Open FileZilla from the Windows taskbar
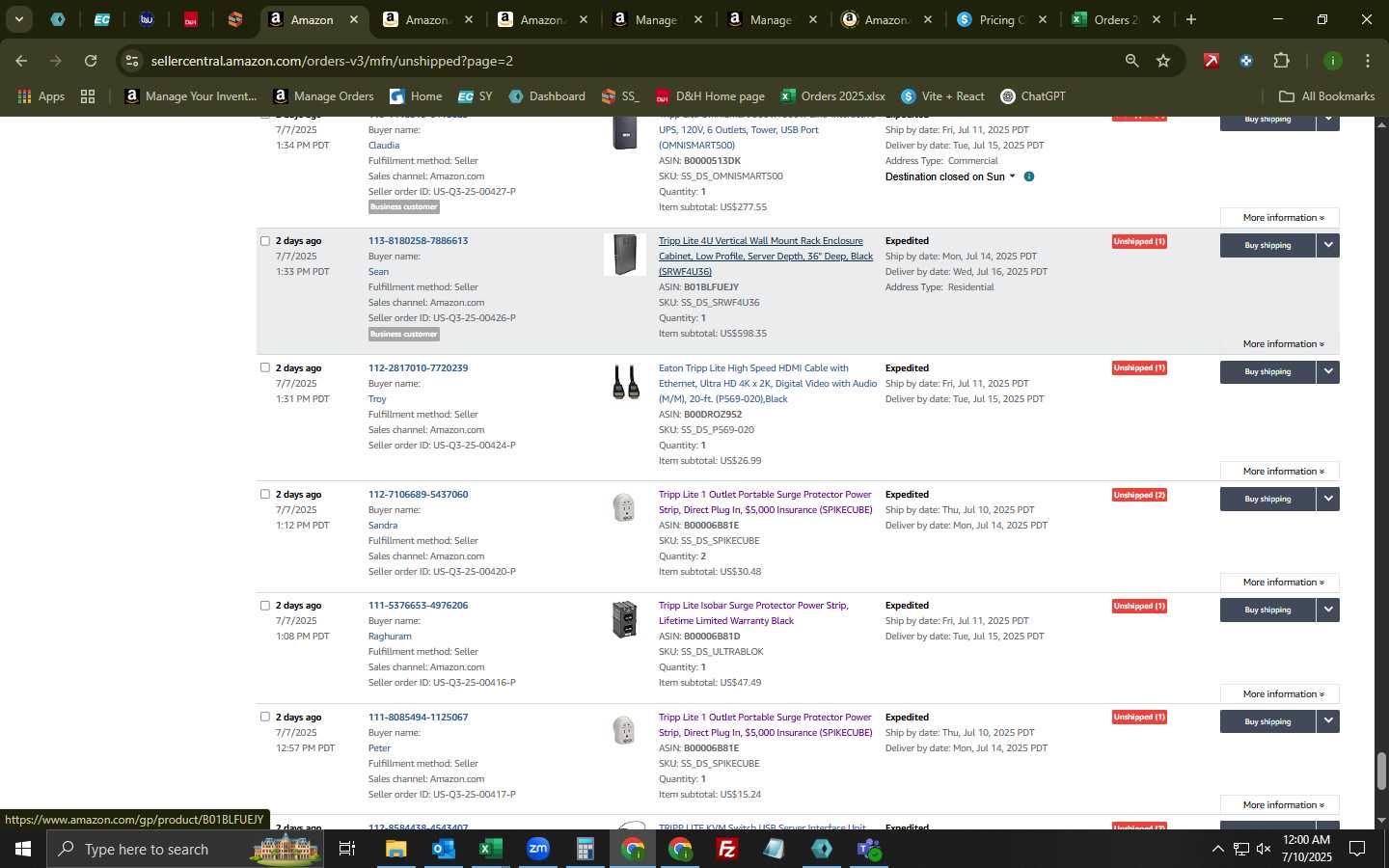 pyautogui.click(x=727, y=849)
